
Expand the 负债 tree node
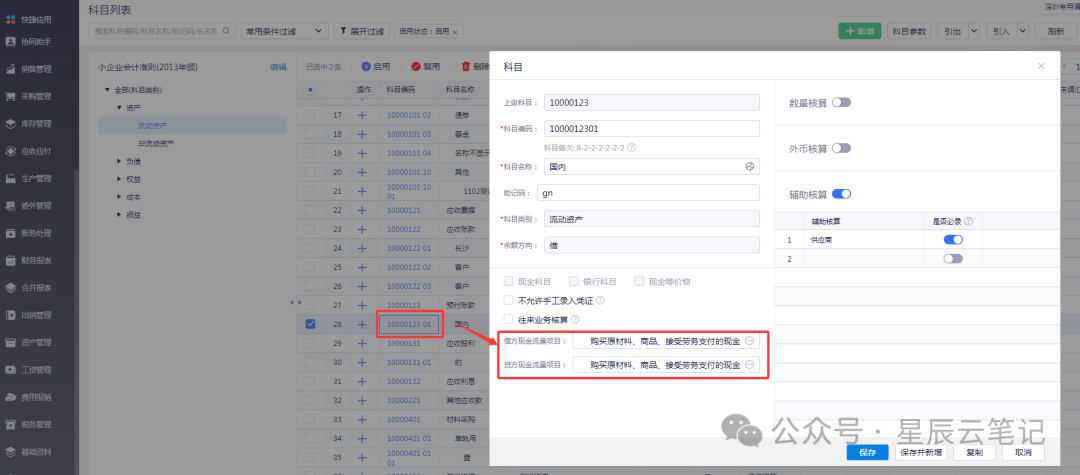click(x=120, y=161)
